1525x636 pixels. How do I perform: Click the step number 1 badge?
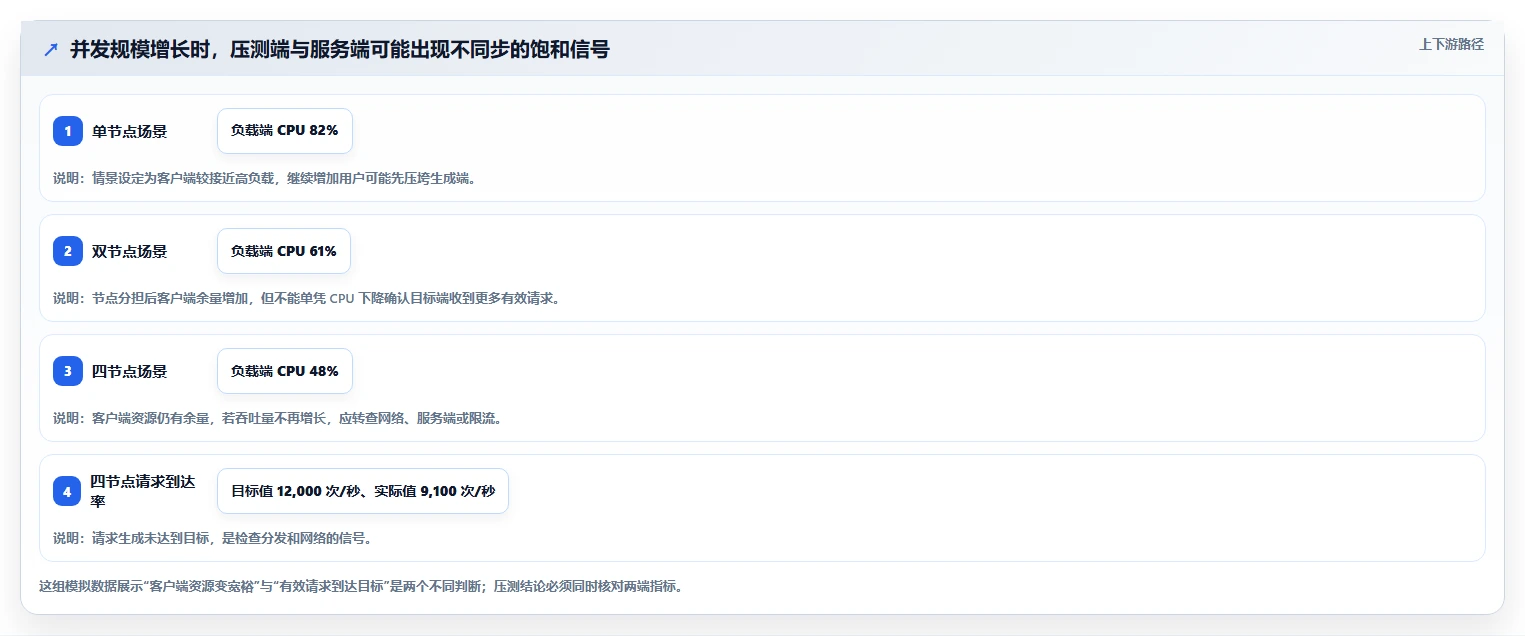[68, 131]
